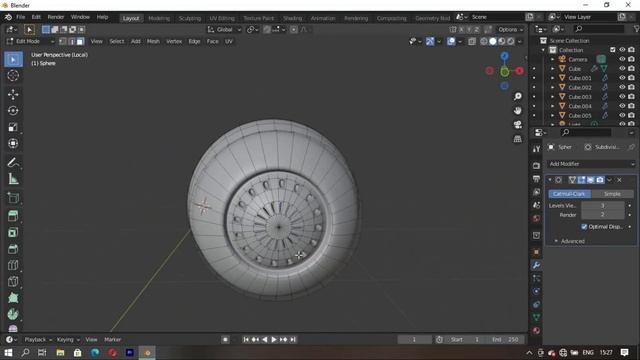The height and width of the screenshot is (360, 640).
Task: Switch to edge select mode
Action: tap(71, 41)
